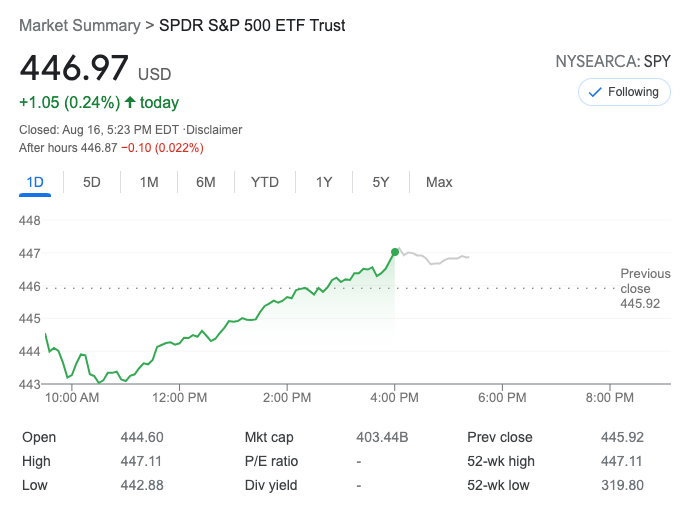
Task: Click the NYSEARCA: SPY ticker label
Action: pos(613,62)
